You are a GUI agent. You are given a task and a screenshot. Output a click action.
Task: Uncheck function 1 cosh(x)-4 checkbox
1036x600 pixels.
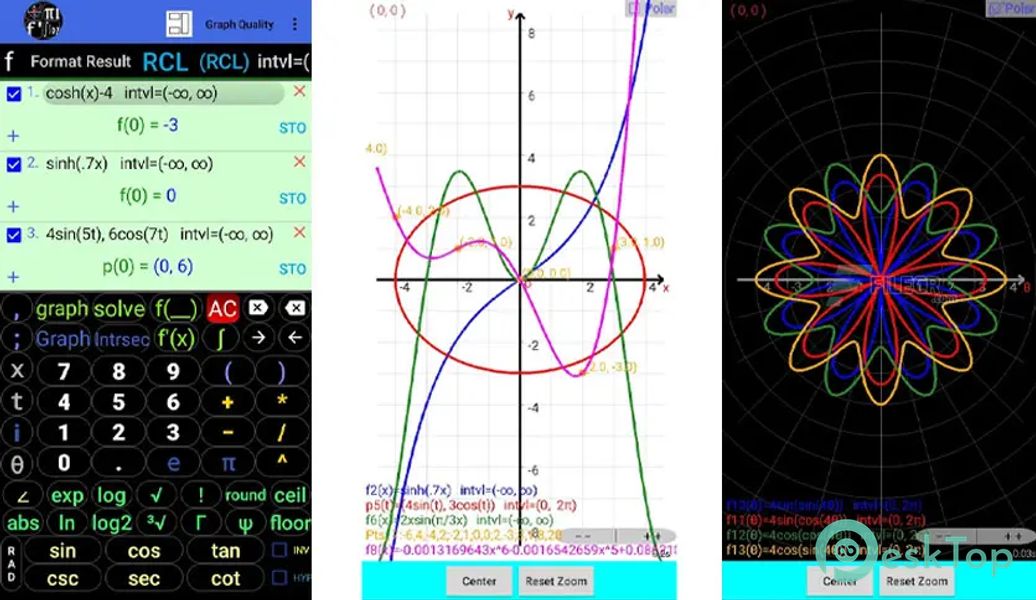tap(13, 94)
